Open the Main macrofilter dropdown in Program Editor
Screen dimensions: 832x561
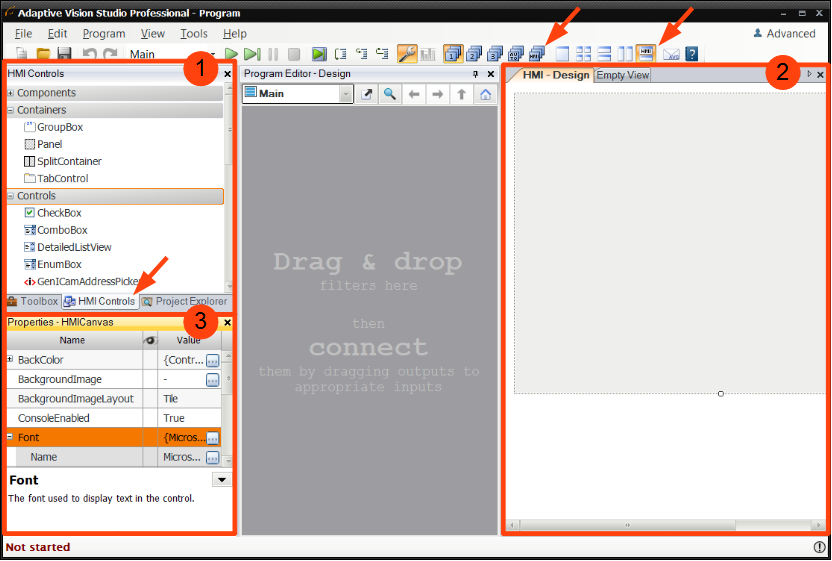point(346,94)
